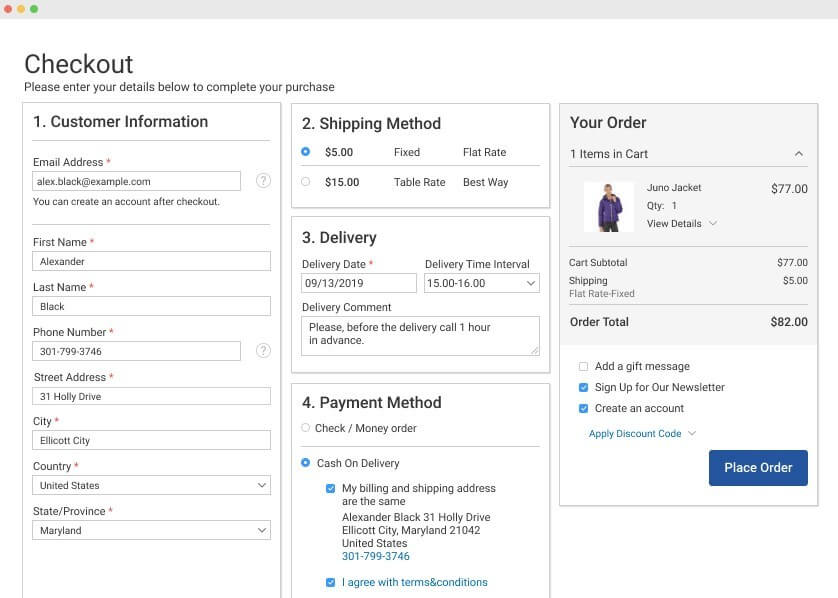
Task: Click the help icon next to Phone Number
Action: tap(261, 351)
